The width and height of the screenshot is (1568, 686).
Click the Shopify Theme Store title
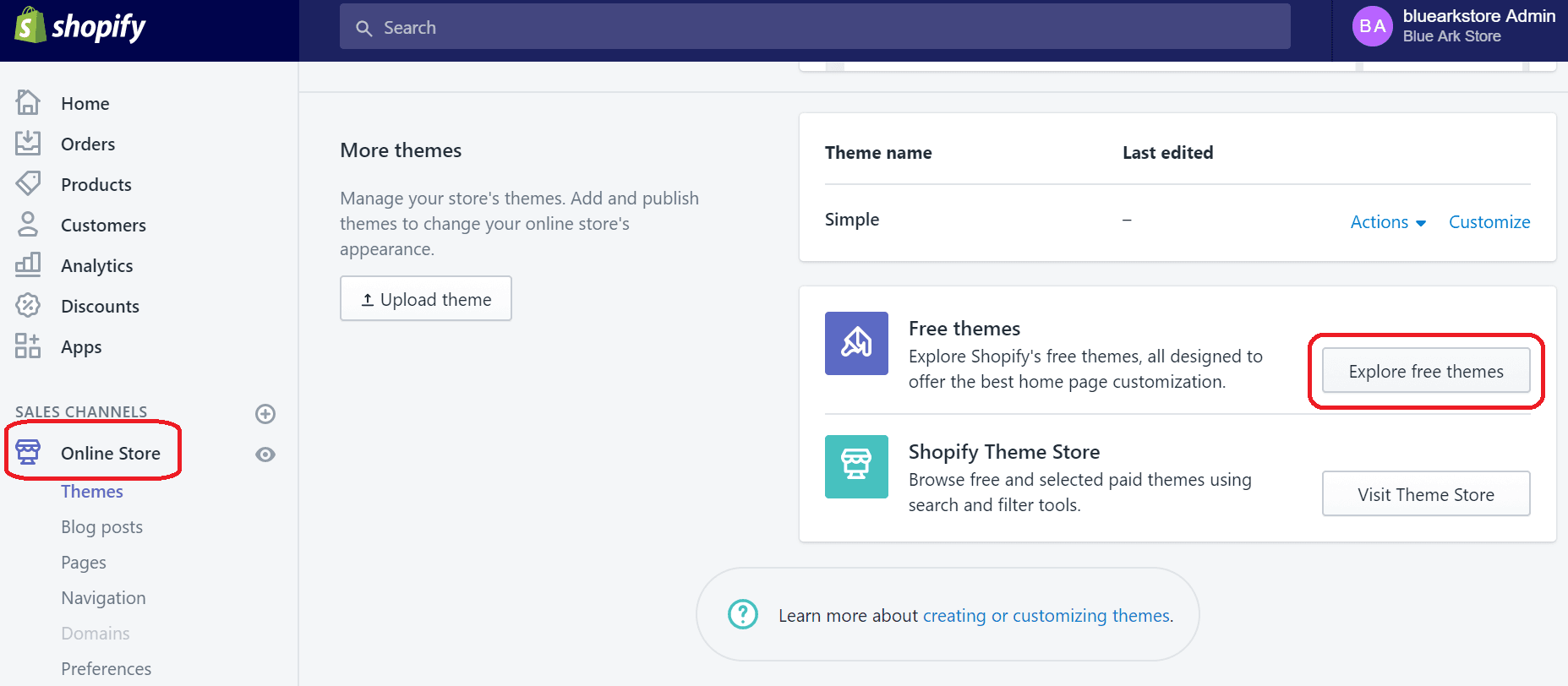coord(1004,452)
